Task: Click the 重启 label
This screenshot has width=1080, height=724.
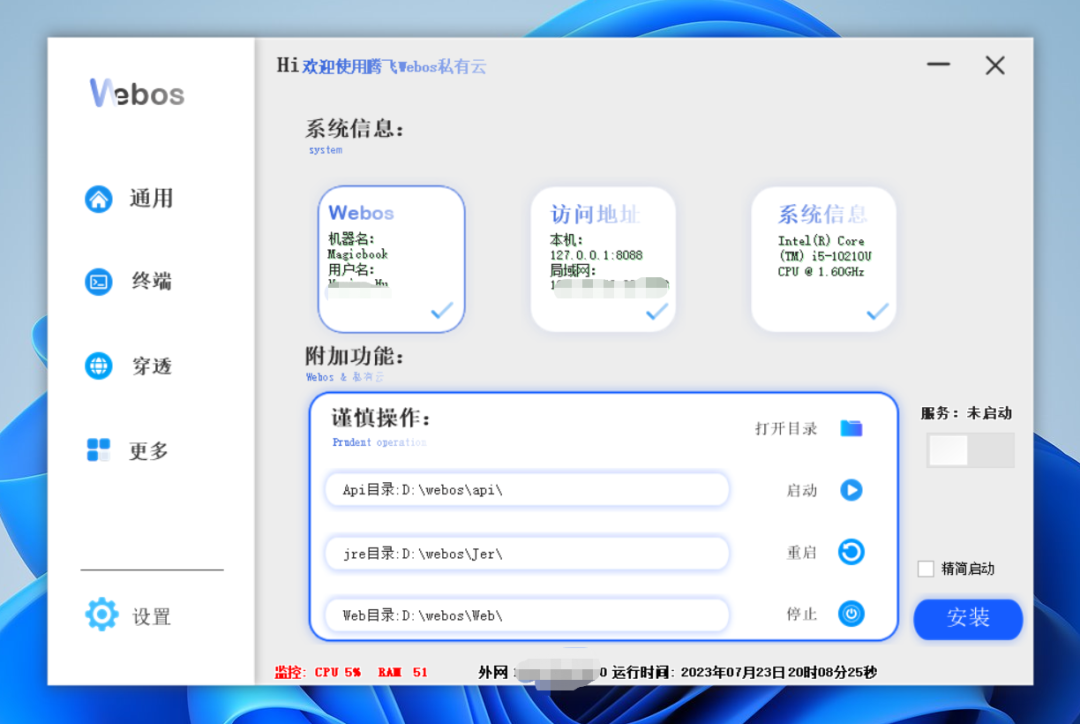Action: point(802,552)
